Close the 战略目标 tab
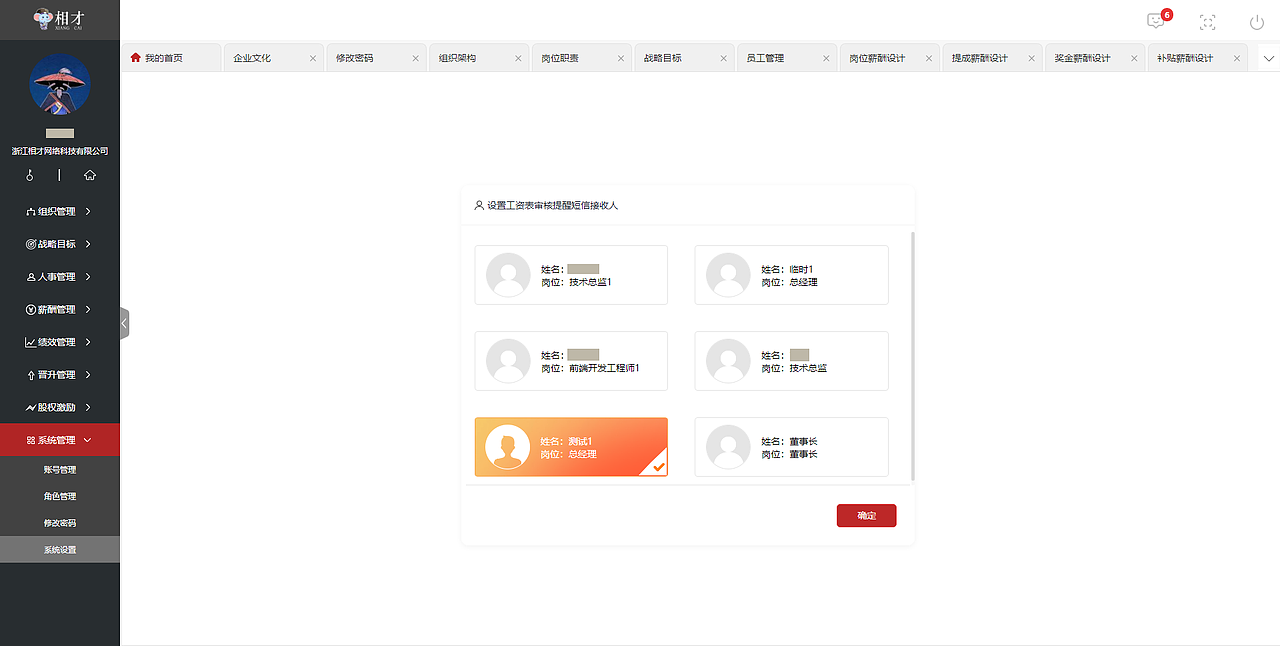The image size is (1280, 646). pyautogui.click(x=724, y=58)
